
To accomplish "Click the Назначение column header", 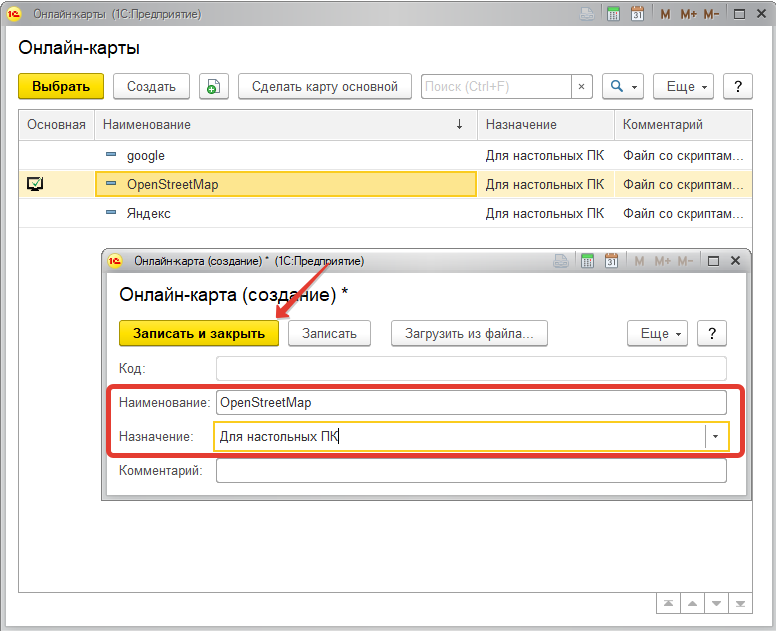I will tap(545, 125).
